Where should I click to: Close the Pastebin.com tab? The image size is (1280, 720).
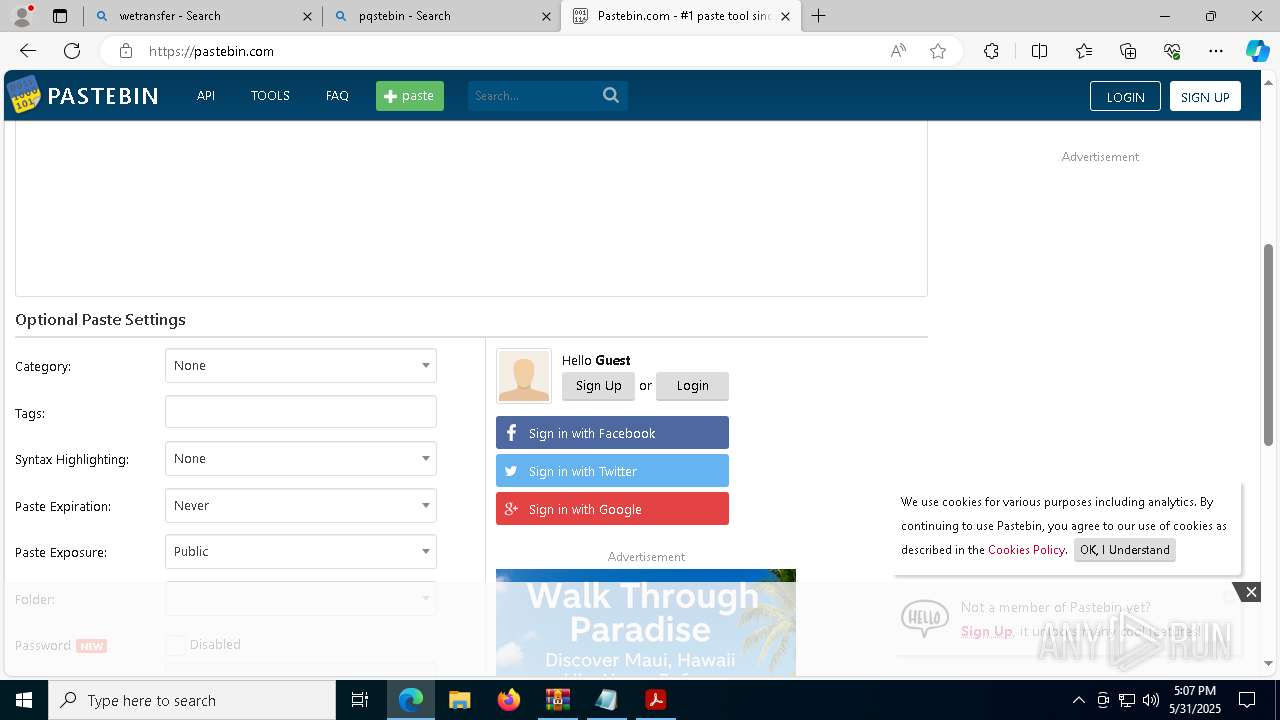(x=785, y=16)
